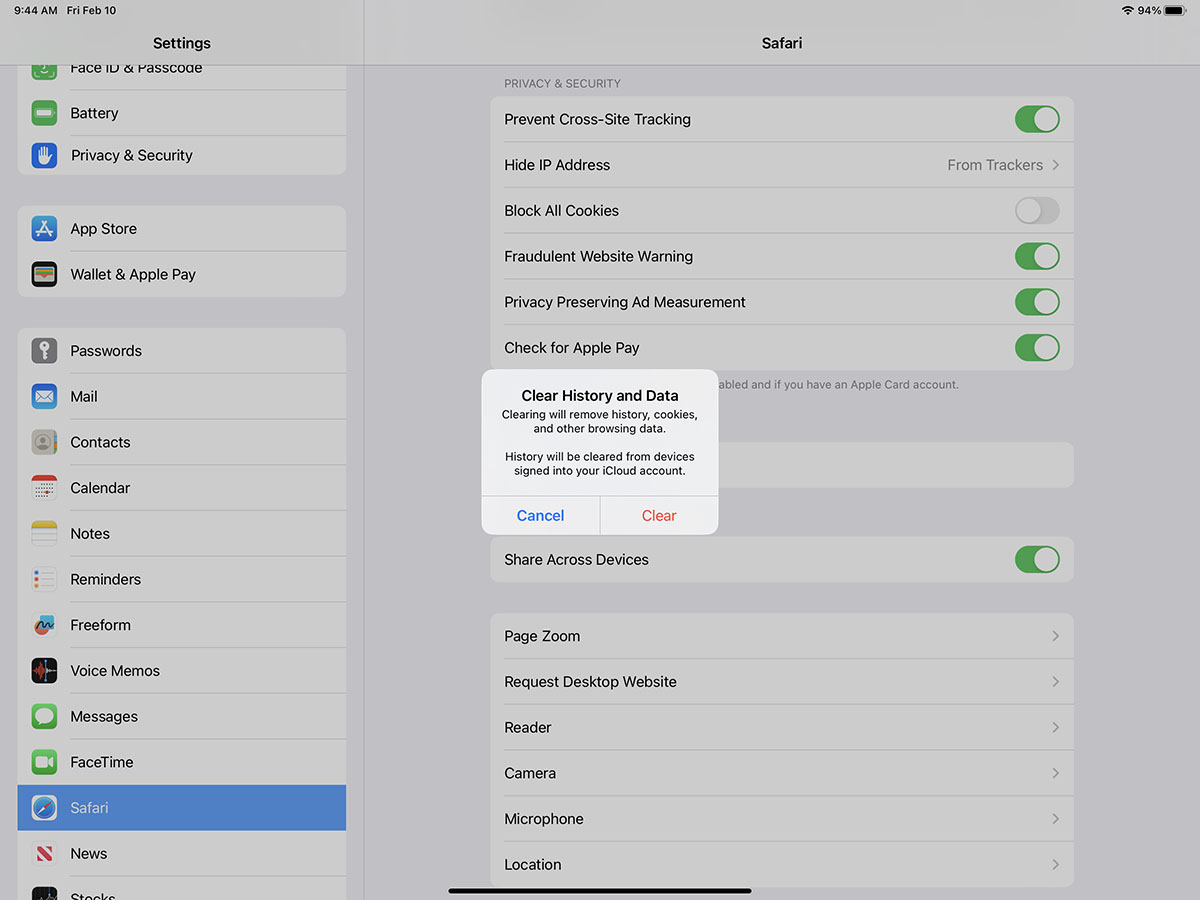Enable the Block All Cookies switch
Image resolution: width=1200 pixels, height=900 pixels.
click(x=1037, y=211)
